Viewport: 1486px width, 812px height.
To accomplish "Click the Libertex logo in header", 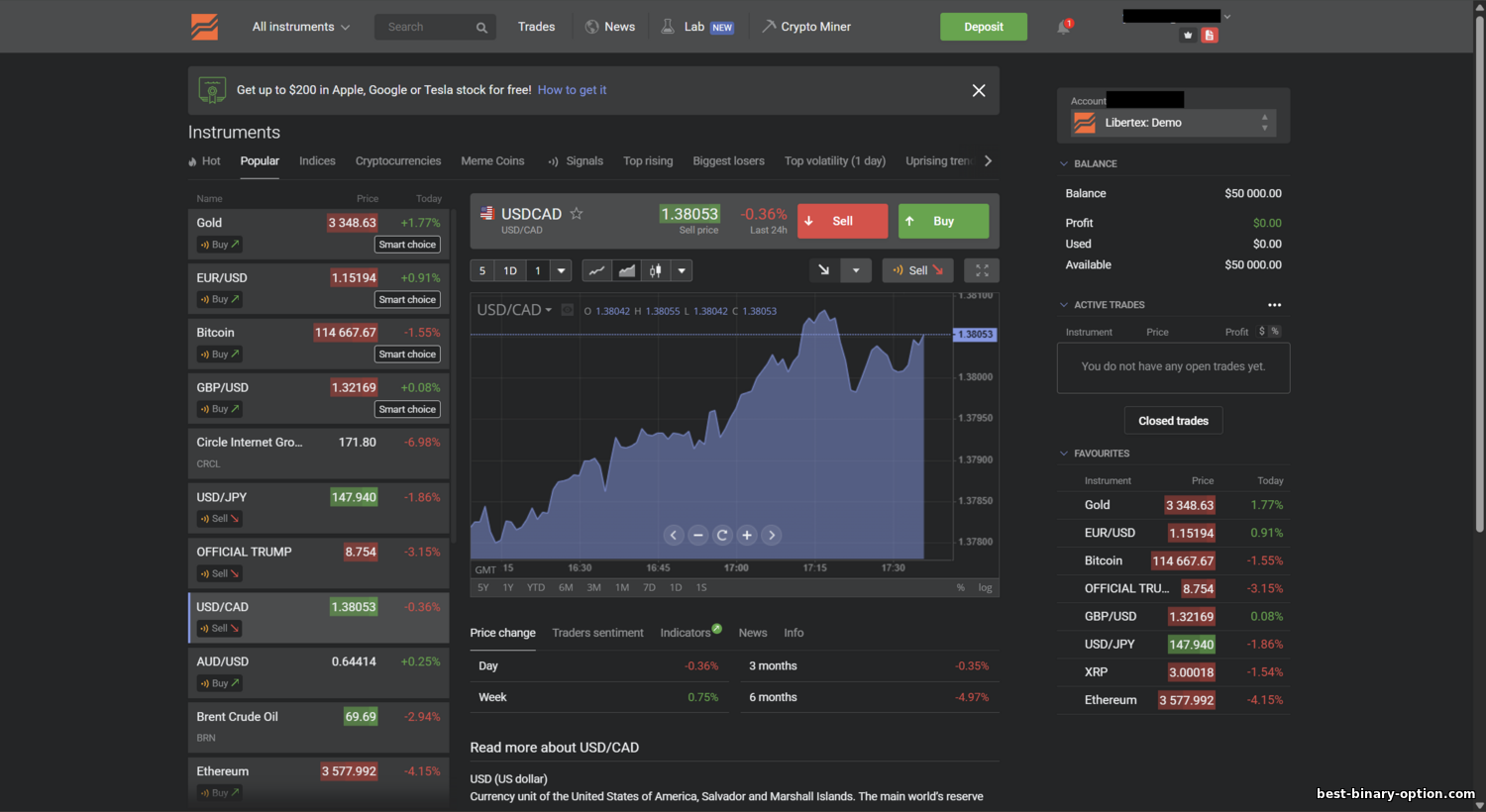I will 205,27.
